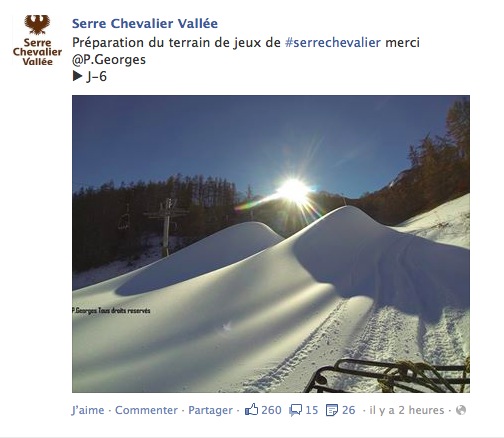Like the post with J'aime

[88, 410]
